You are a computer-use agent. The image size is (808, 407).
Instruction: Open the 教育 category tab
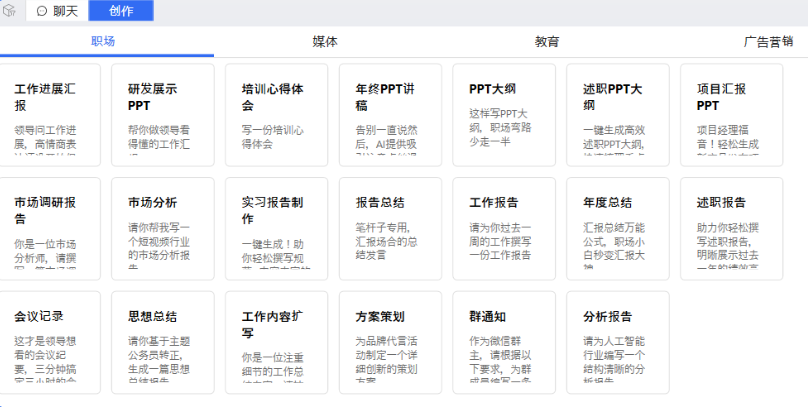coord(547,42)
